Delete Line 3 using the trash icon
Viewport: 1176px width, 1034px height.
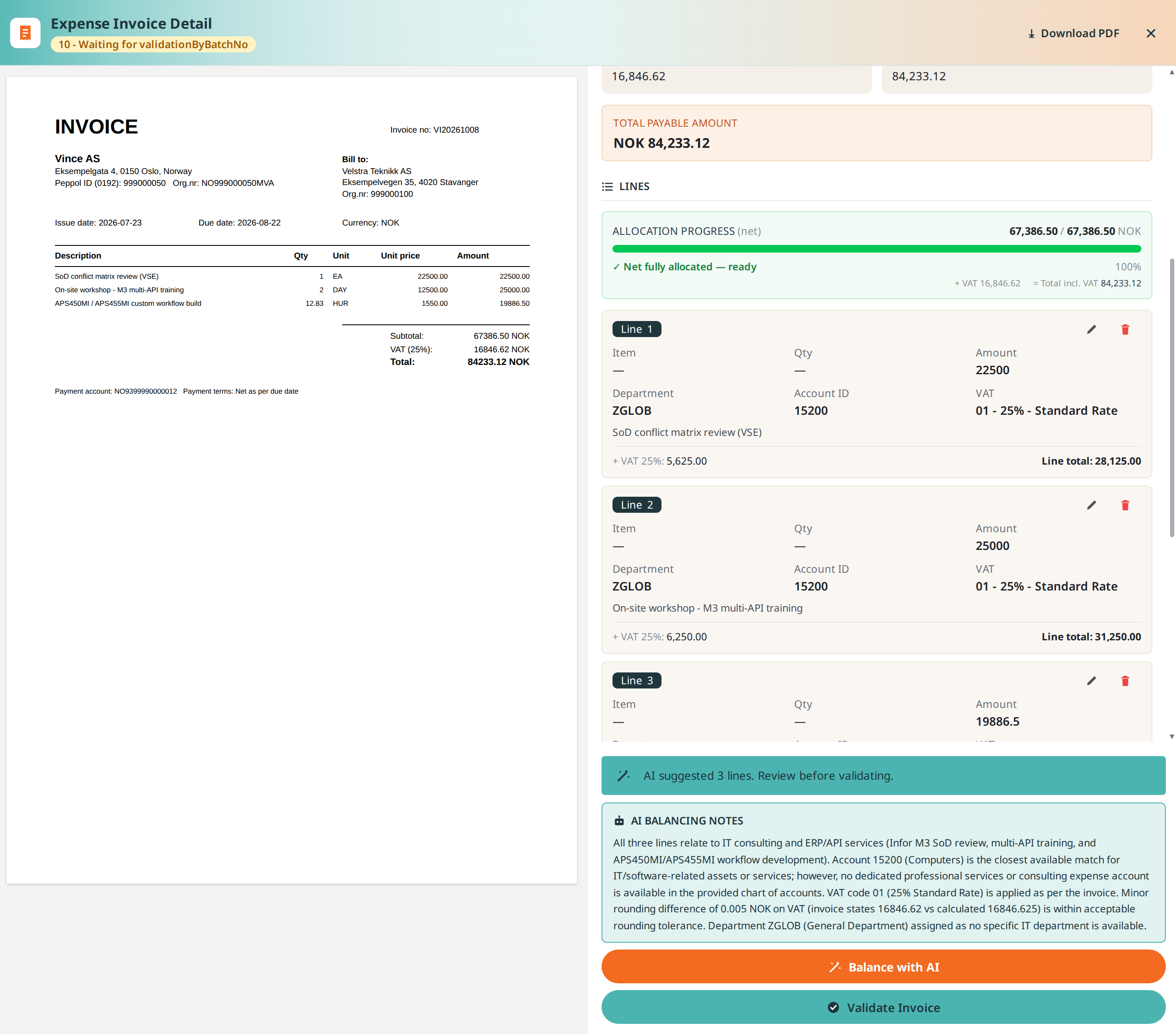tap(1125, 681)
